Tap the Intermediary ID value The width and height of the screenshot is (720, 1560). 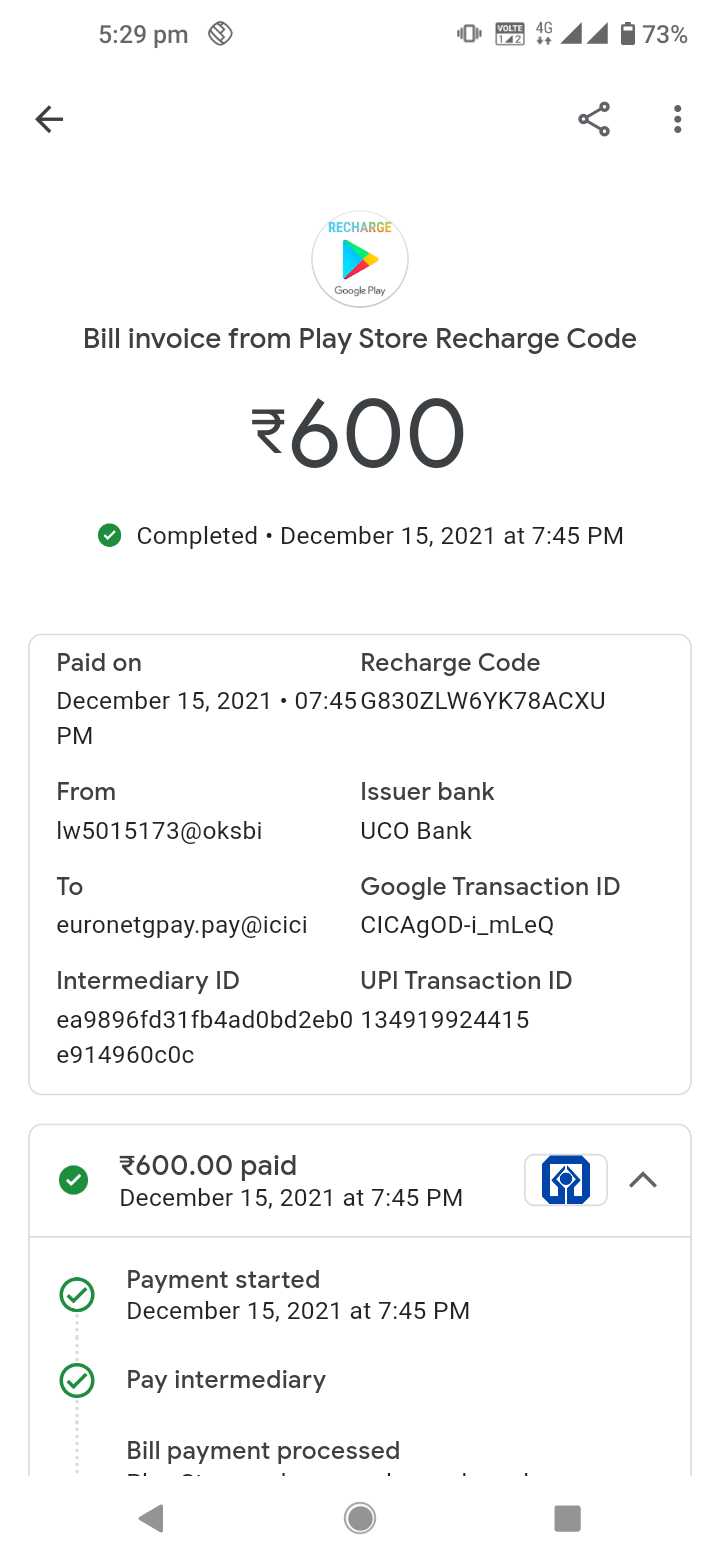coord(204,1036)
